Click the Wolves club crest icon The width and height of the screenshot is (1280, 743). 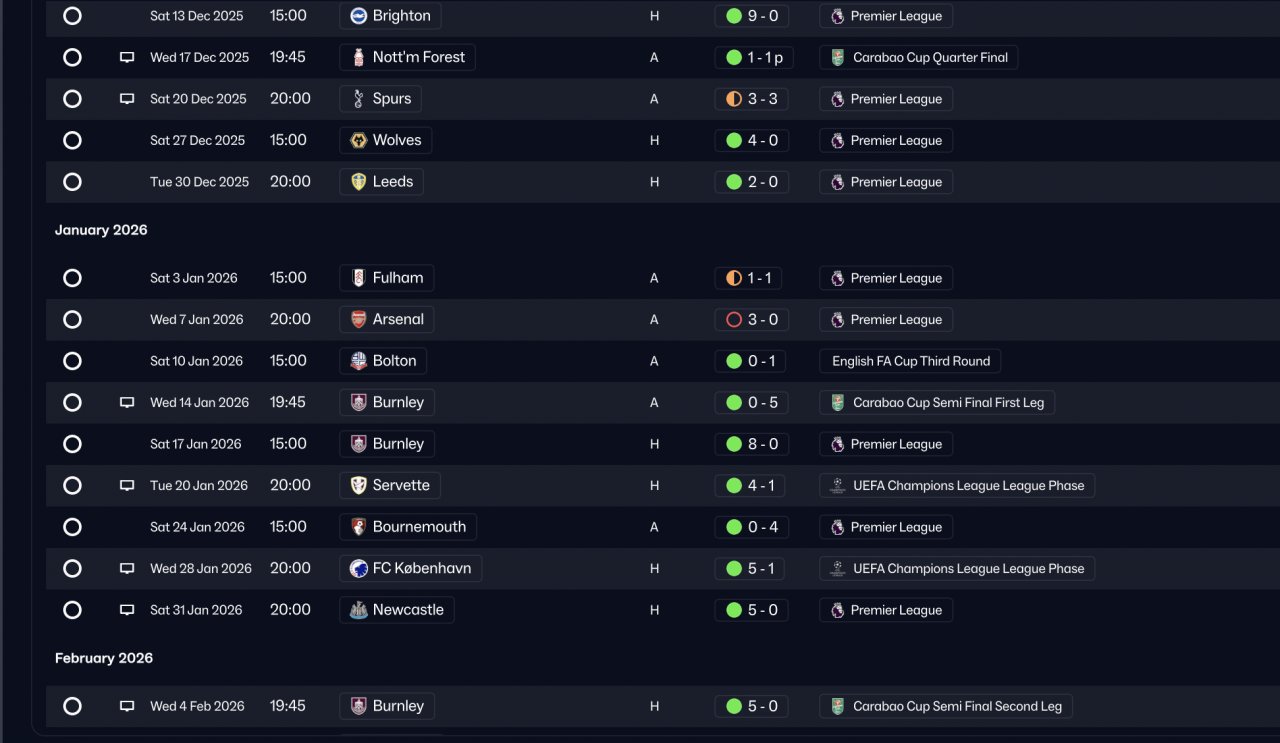359,141
